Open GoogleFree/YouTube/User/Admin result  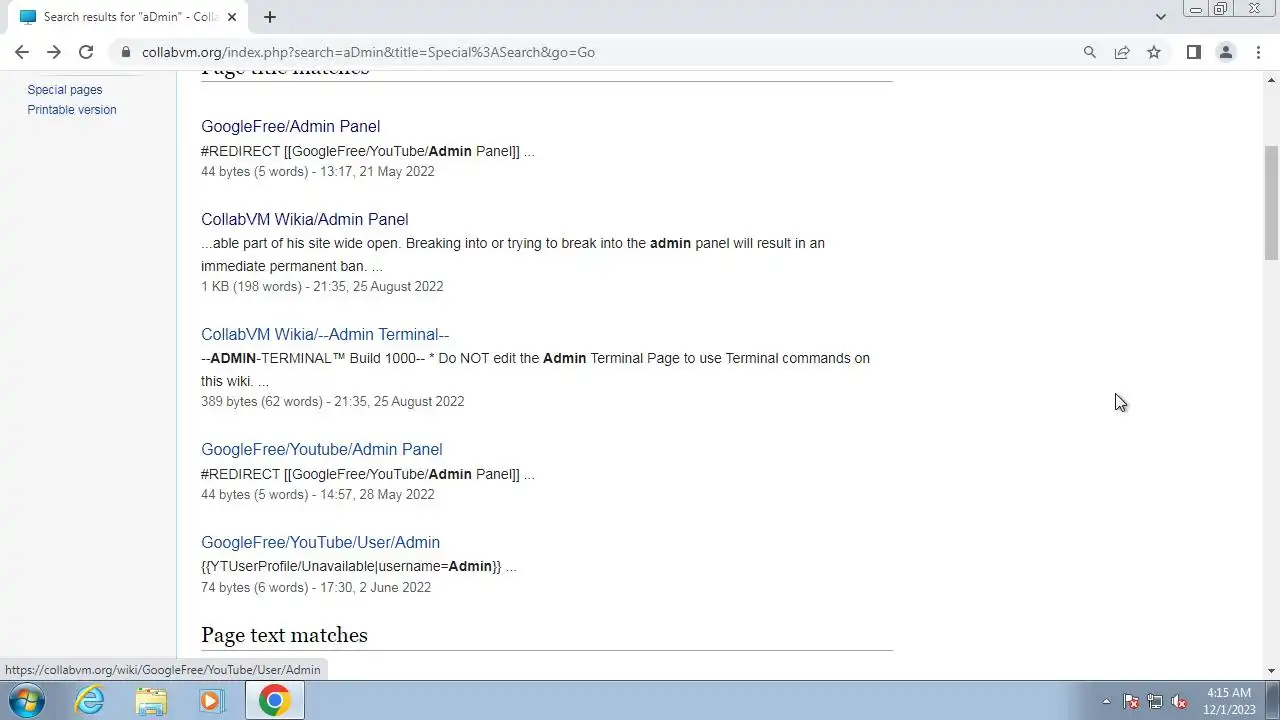point(320,542)
